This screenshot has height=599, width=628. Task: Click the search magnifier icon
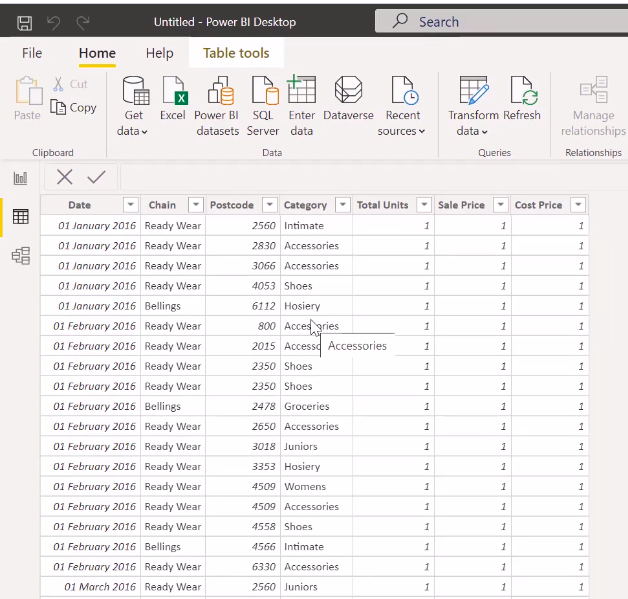[400, 20]
